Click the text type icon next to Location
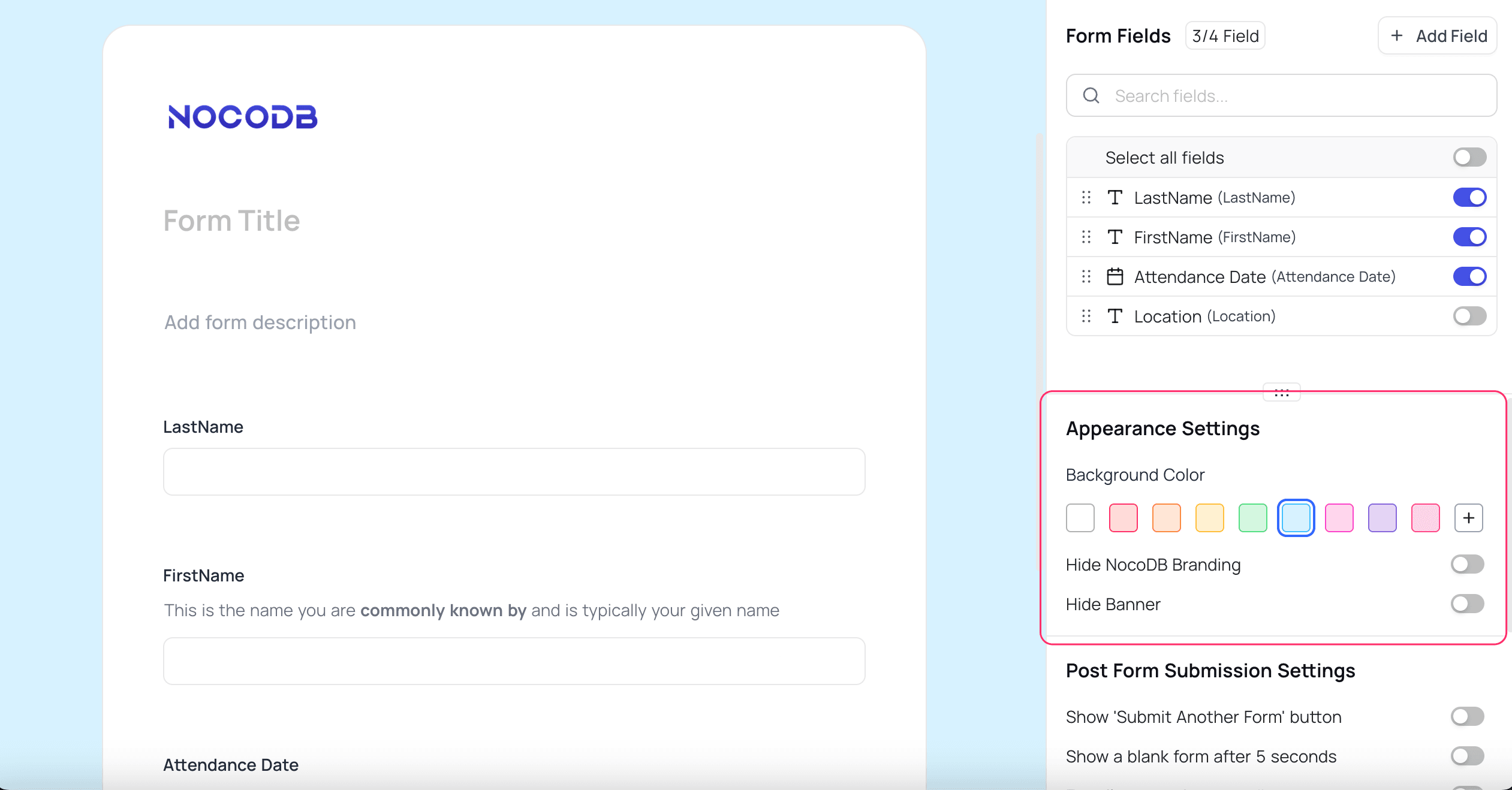1512x790 pixels. click(1115, 316)
